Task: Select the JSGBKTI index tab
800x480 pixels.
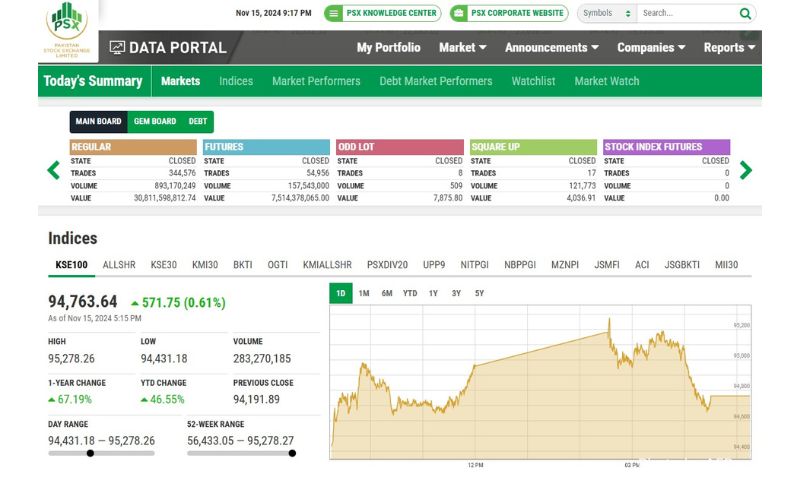Action: click(682, 265)
